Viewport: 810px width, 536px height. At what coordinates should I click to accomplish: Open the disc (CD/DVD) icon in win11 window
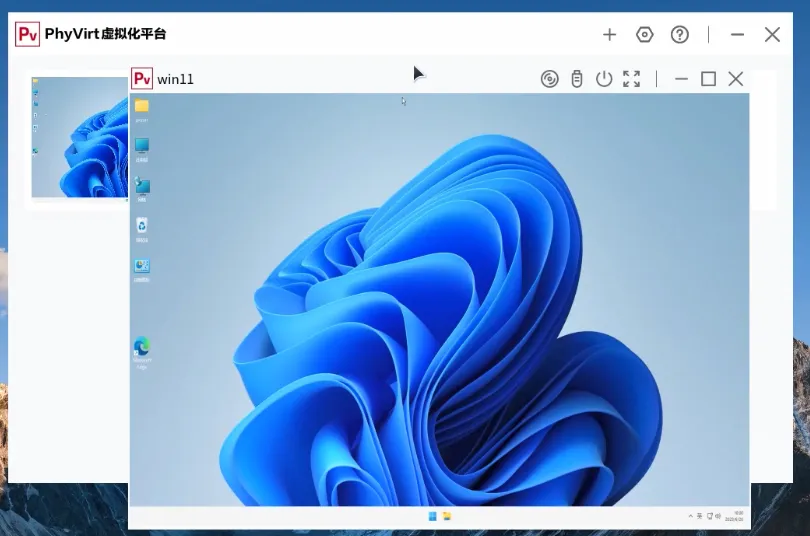(550, 79)
